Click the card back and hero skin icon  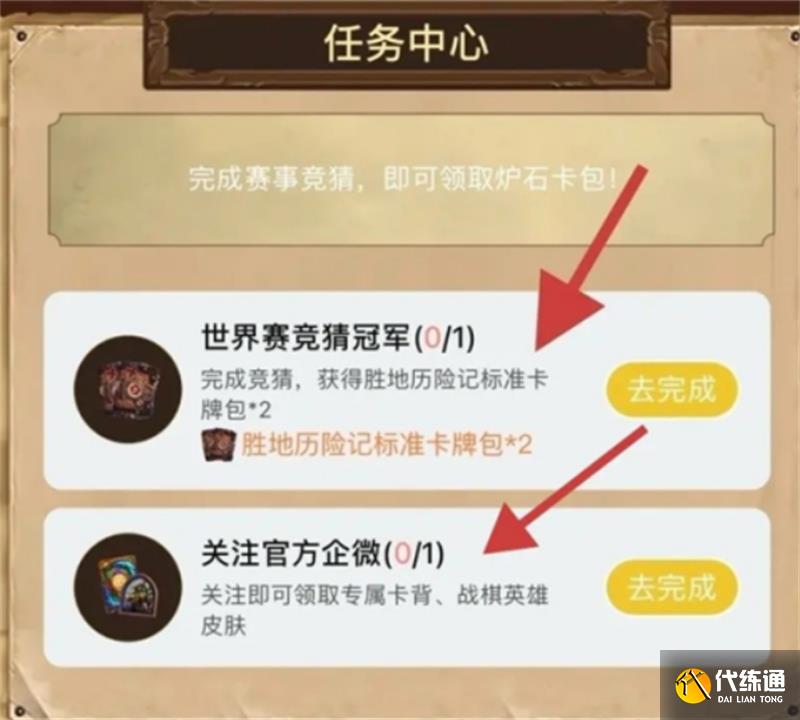[128, 587]
